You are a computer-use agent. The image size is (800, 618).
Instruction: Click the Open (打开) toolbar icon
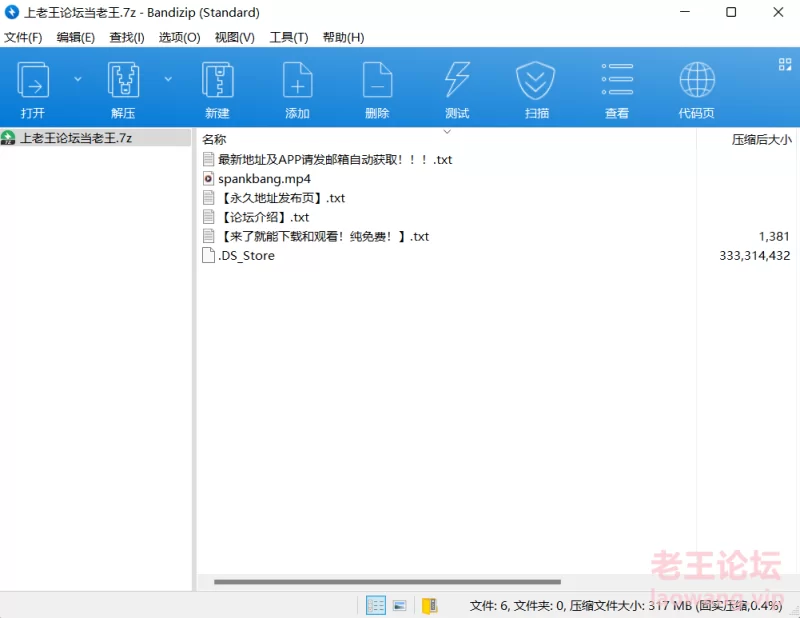[x=33, y=80]
